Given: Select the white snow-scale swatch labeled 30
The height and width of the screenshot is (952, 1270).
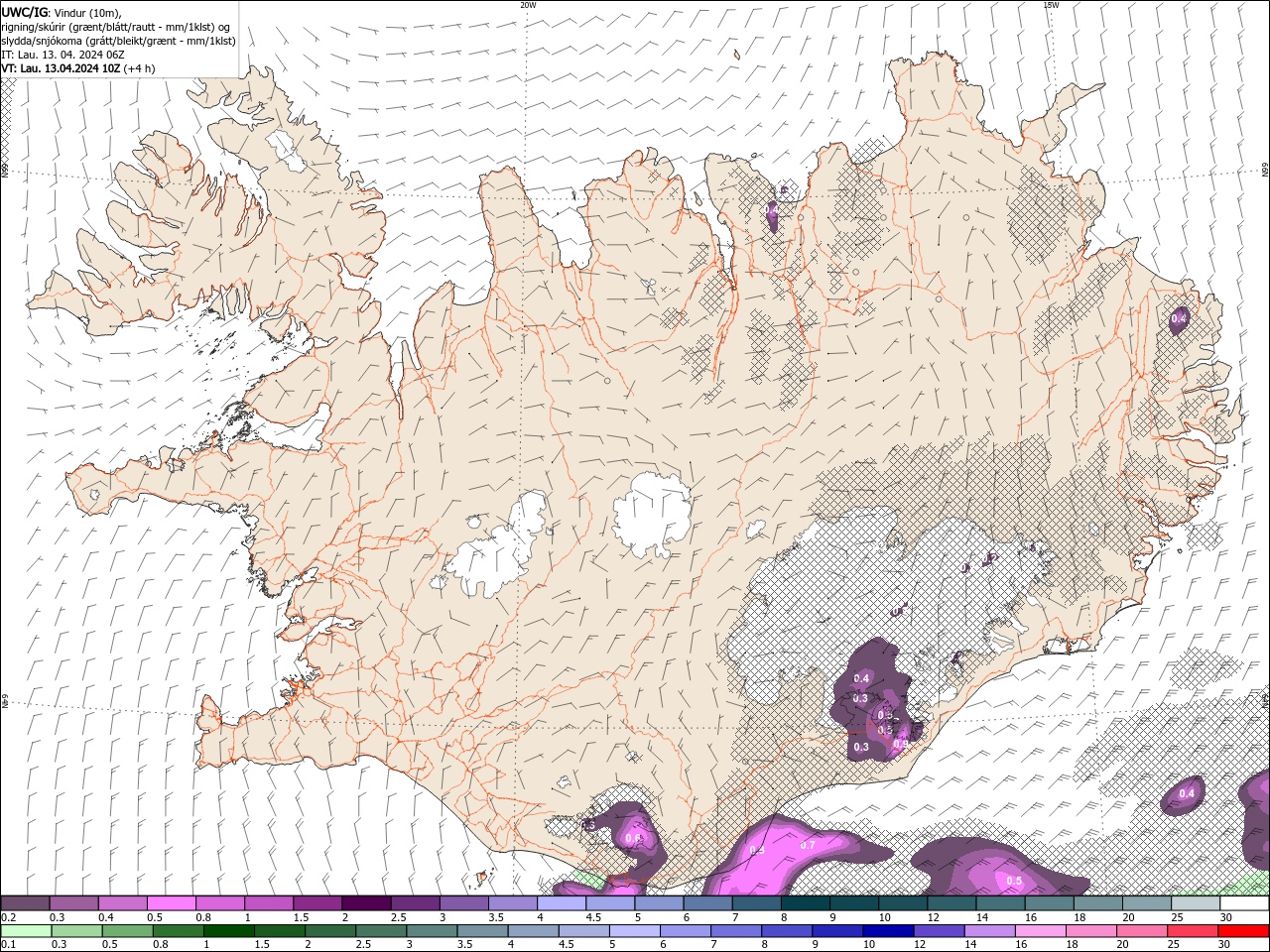Looking at the screenshot, I should [x=1244, y=903].
